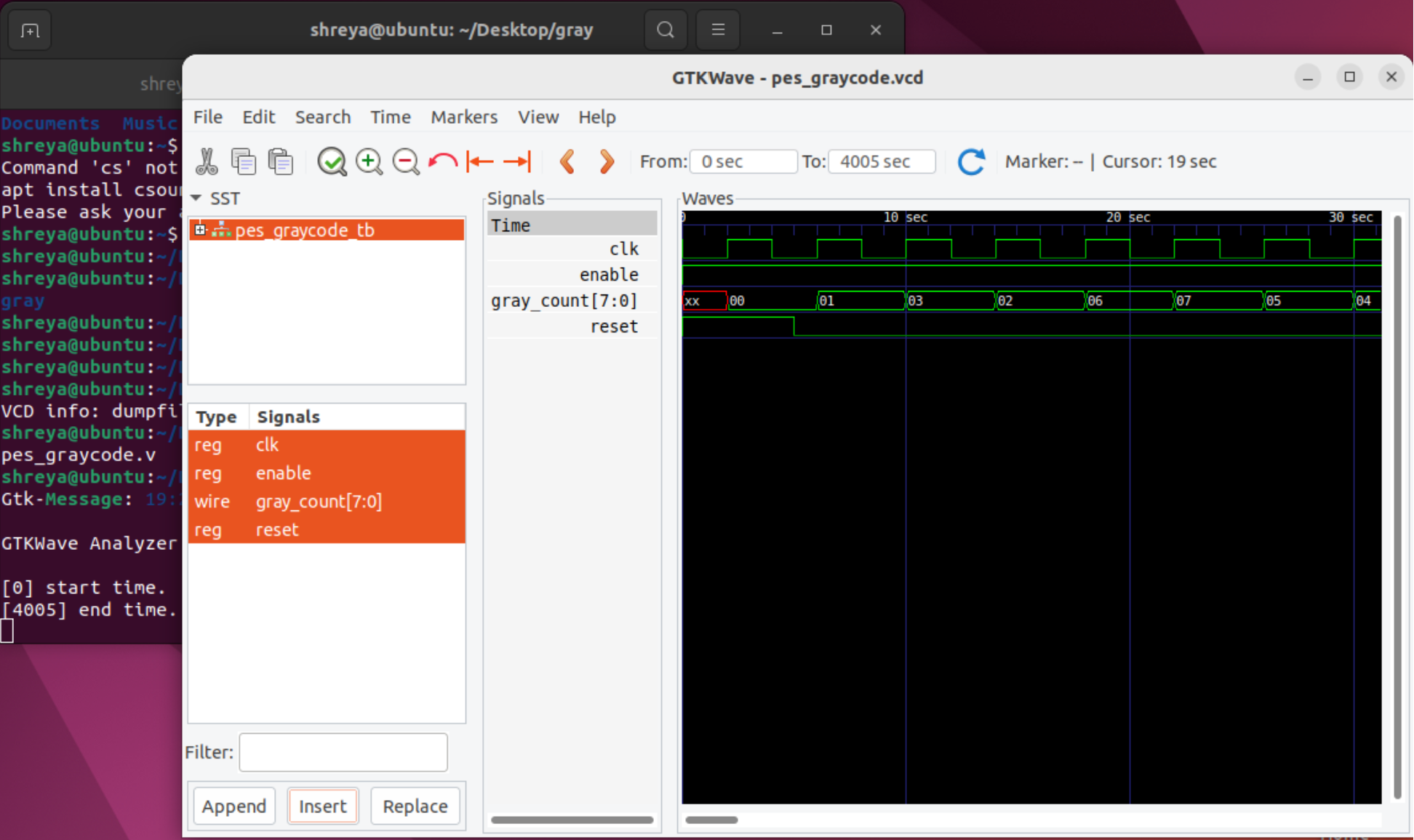
Task: Maximize the terminal window
Action: pos(826,30)
